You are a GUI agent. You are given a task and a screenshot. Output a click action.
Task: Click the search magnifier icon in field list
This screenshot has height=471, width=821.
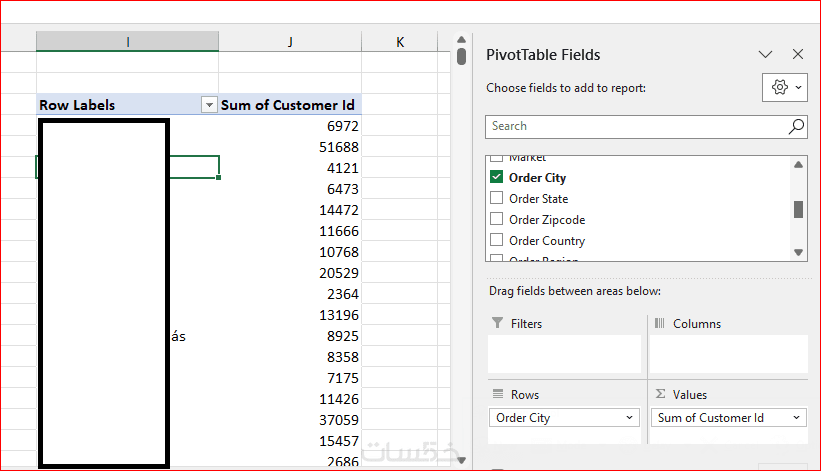click(x=796, y=127)
